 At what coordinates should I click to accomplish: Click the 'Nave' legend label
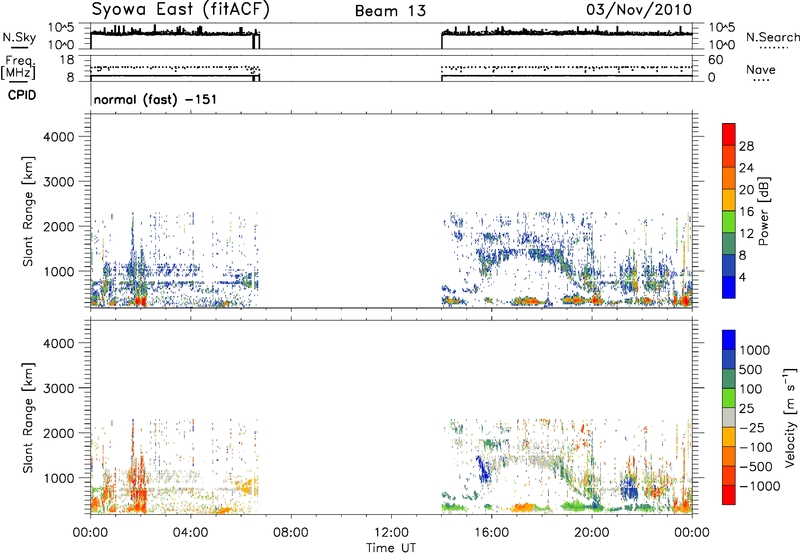point(760,70)
